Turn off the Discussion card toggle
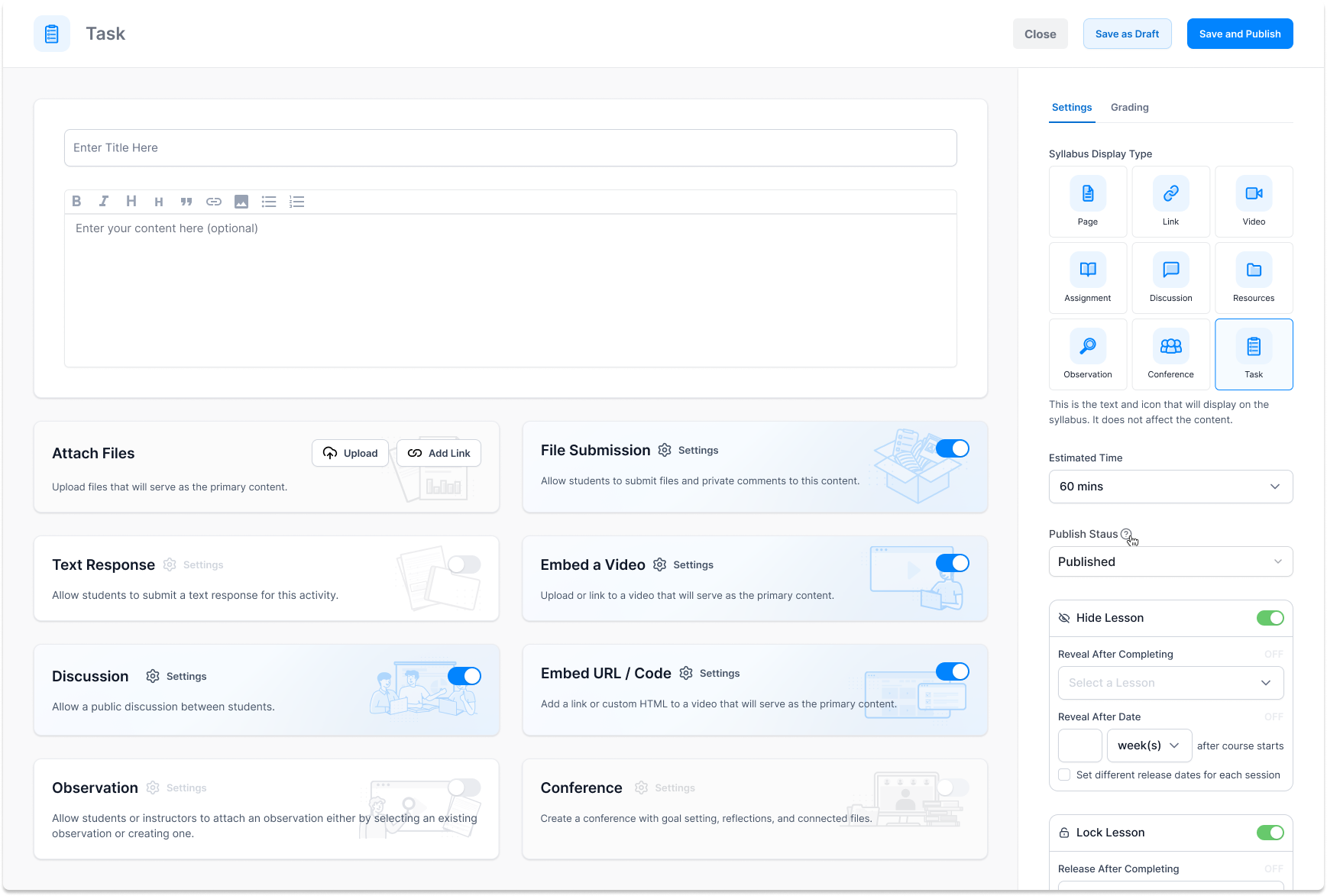This screenshot has height=896, width=1327. tap(464, 677)
